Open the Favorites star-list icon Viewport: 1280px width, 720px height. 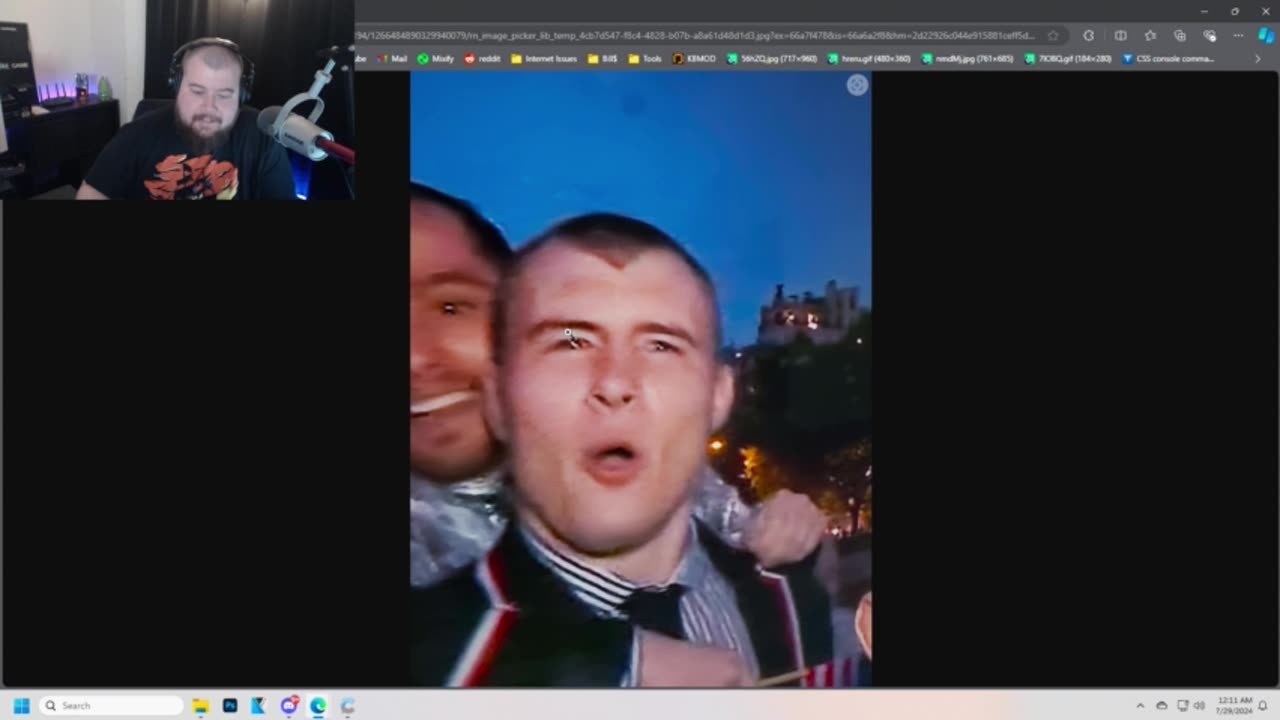(1151, 35)
